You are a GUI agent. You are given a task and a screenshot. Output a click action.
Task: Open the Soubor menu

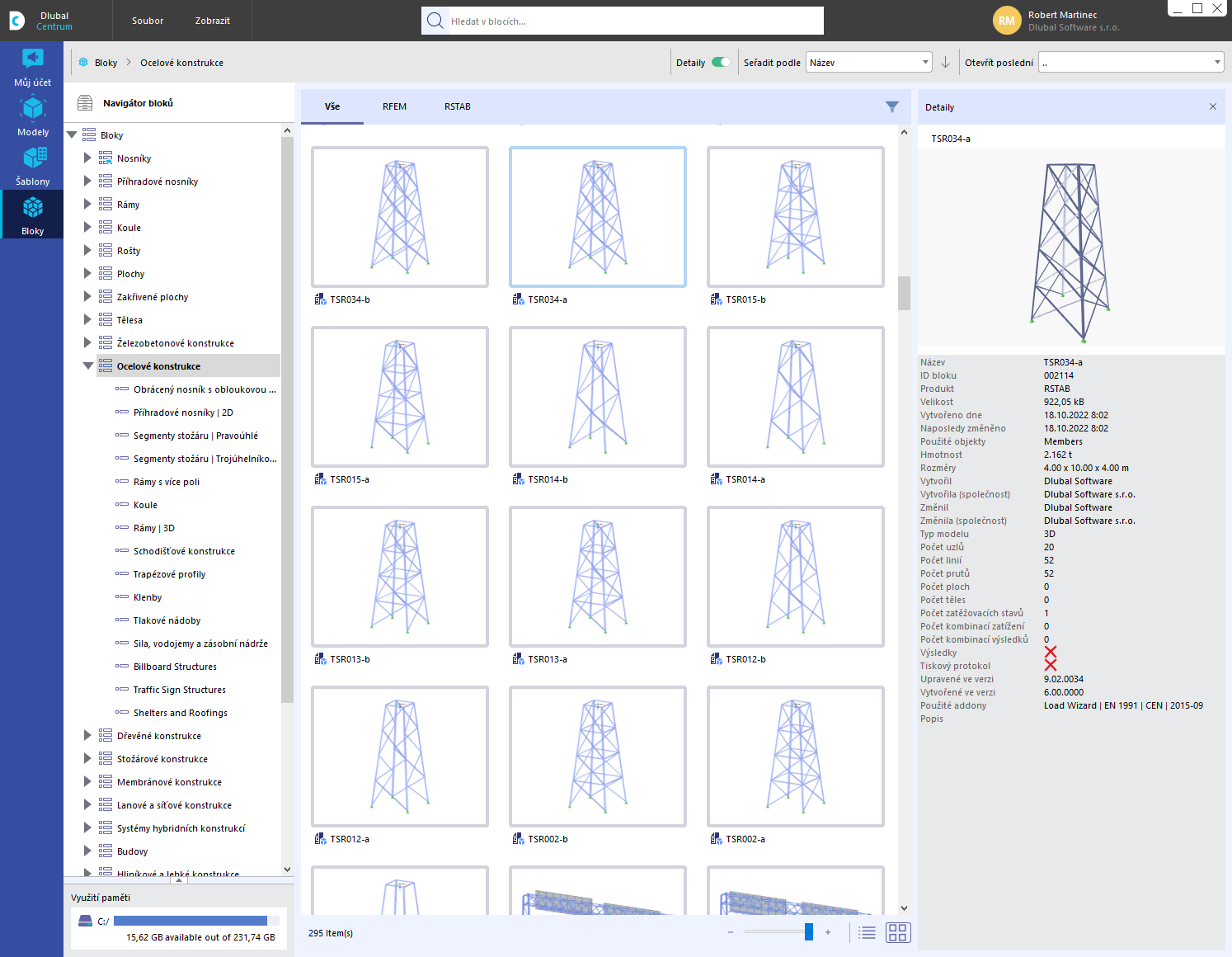pos(148,21)
